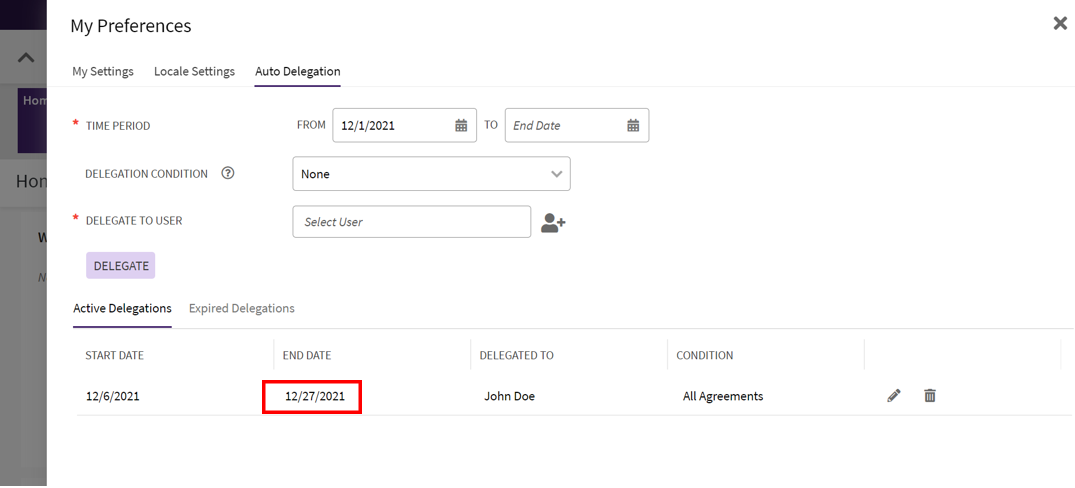Image resolution: width=1075 pixels, height=488 pixels.
Task: Click the add user icon beside Select User
Action: 553,223
